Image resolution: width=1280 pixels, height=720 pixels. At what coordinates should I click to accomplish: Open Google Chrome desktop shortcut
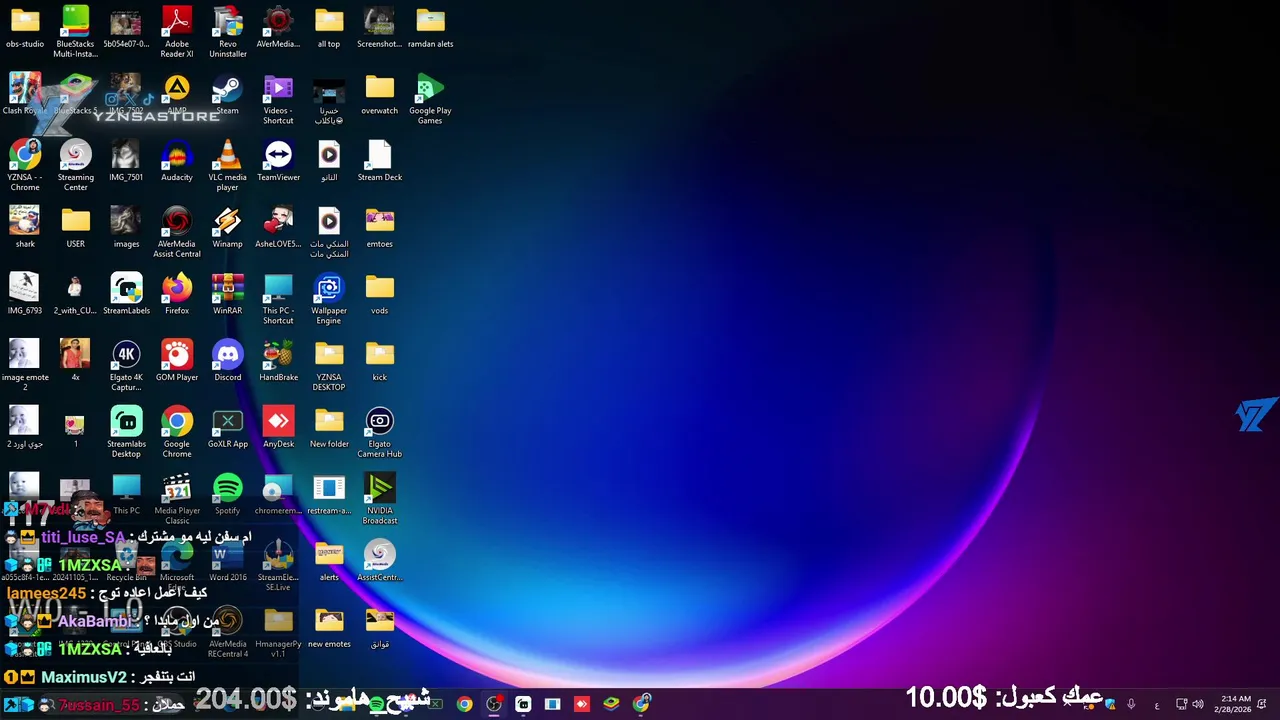(x=177, y=432)
